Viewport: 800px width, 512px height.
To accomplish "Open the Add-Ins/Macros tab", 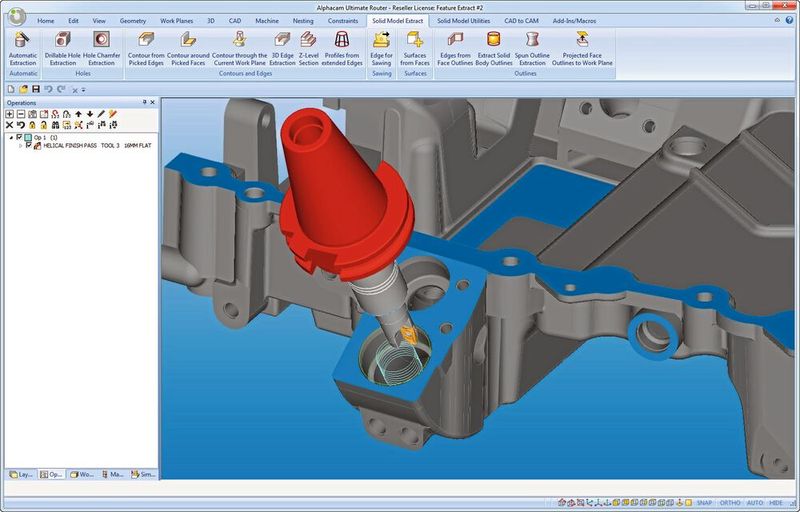I will coord(574,21).
